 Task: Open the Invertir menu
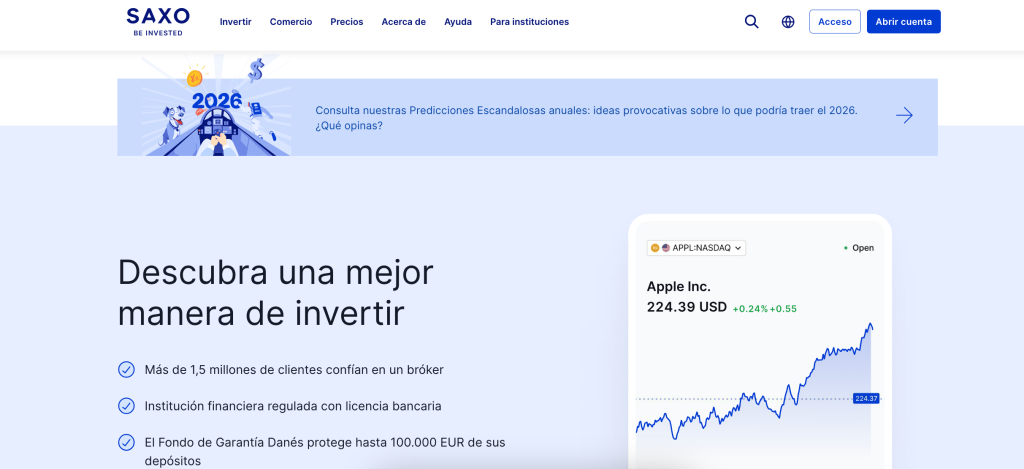coord(235,22)
